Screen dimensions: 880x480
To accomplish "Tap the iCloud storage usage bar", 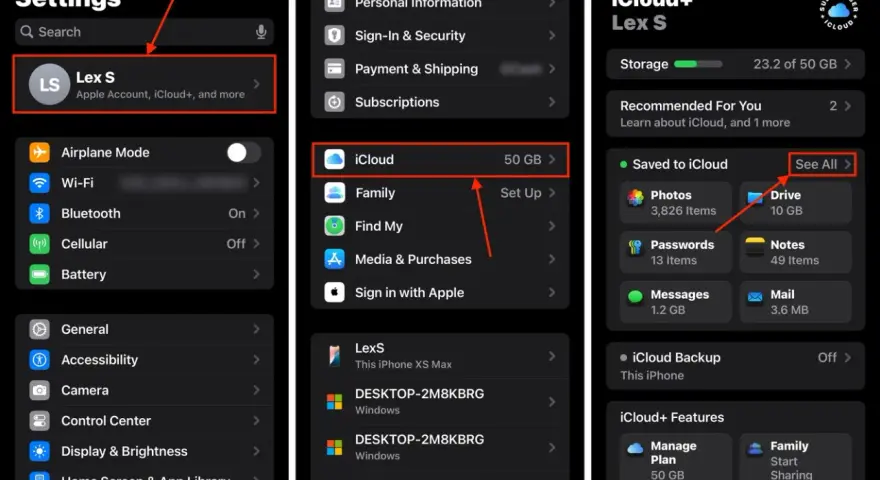I will tap(698, 64).
